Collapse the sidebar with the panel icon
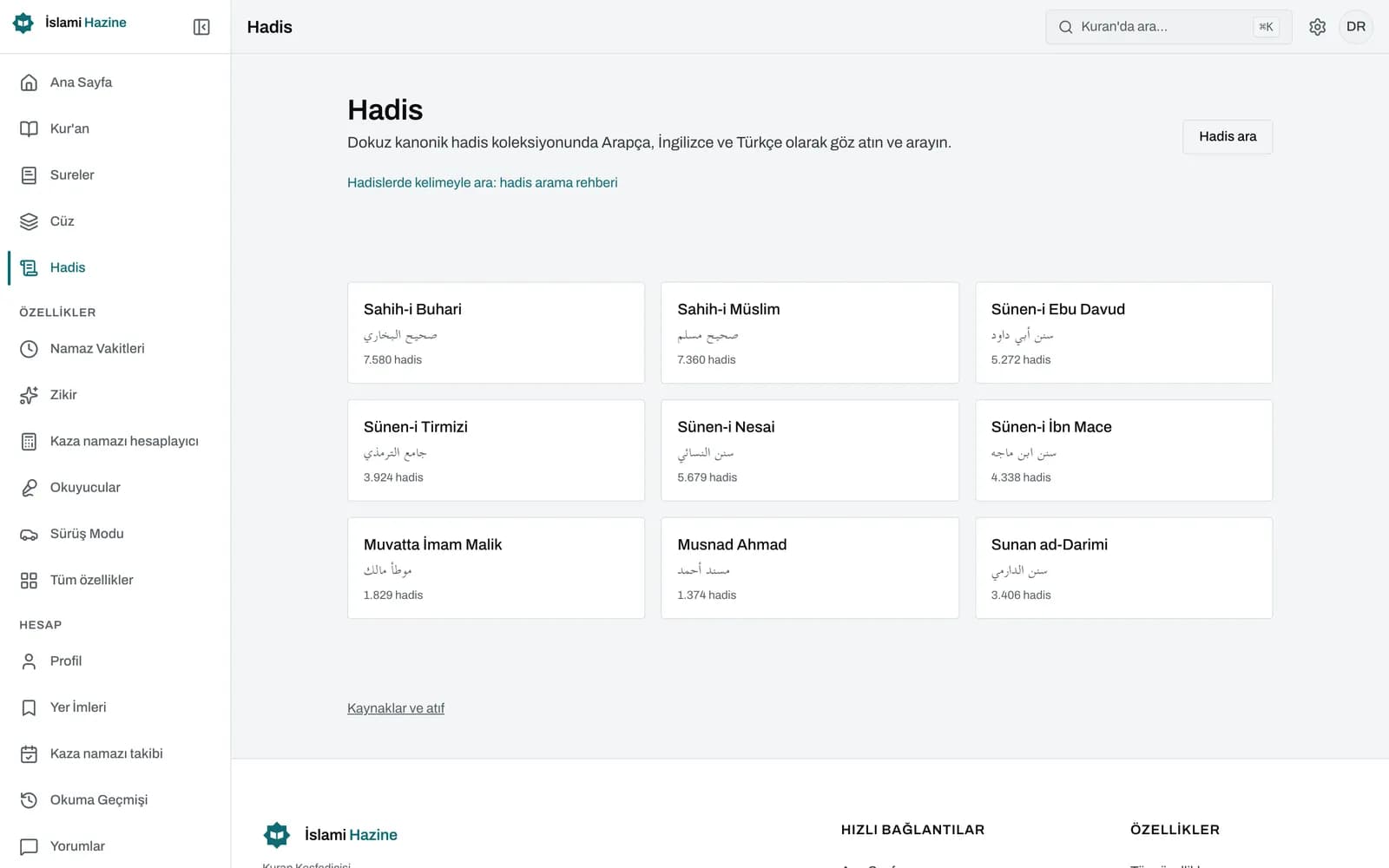The height and width of the screenshot is (868, 1389). click(x=201, y=27)
